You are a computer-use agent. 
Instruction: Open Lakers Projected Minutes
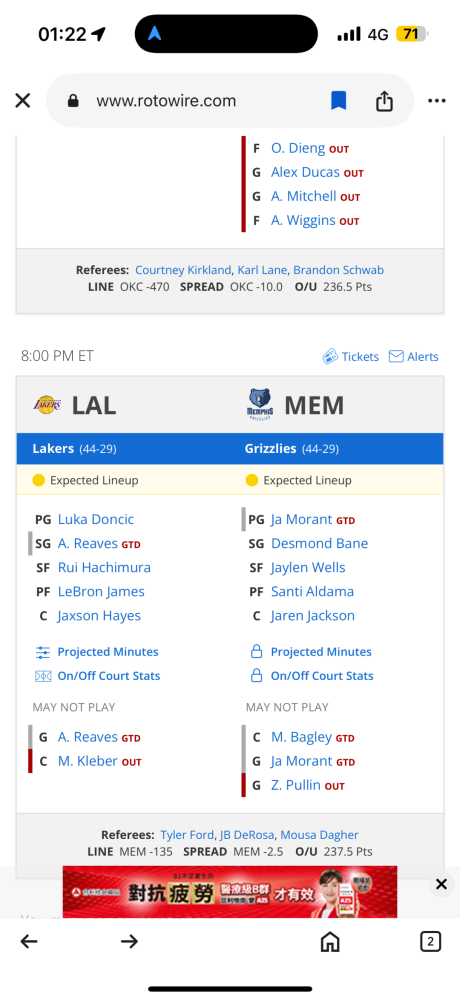(97, 652)
